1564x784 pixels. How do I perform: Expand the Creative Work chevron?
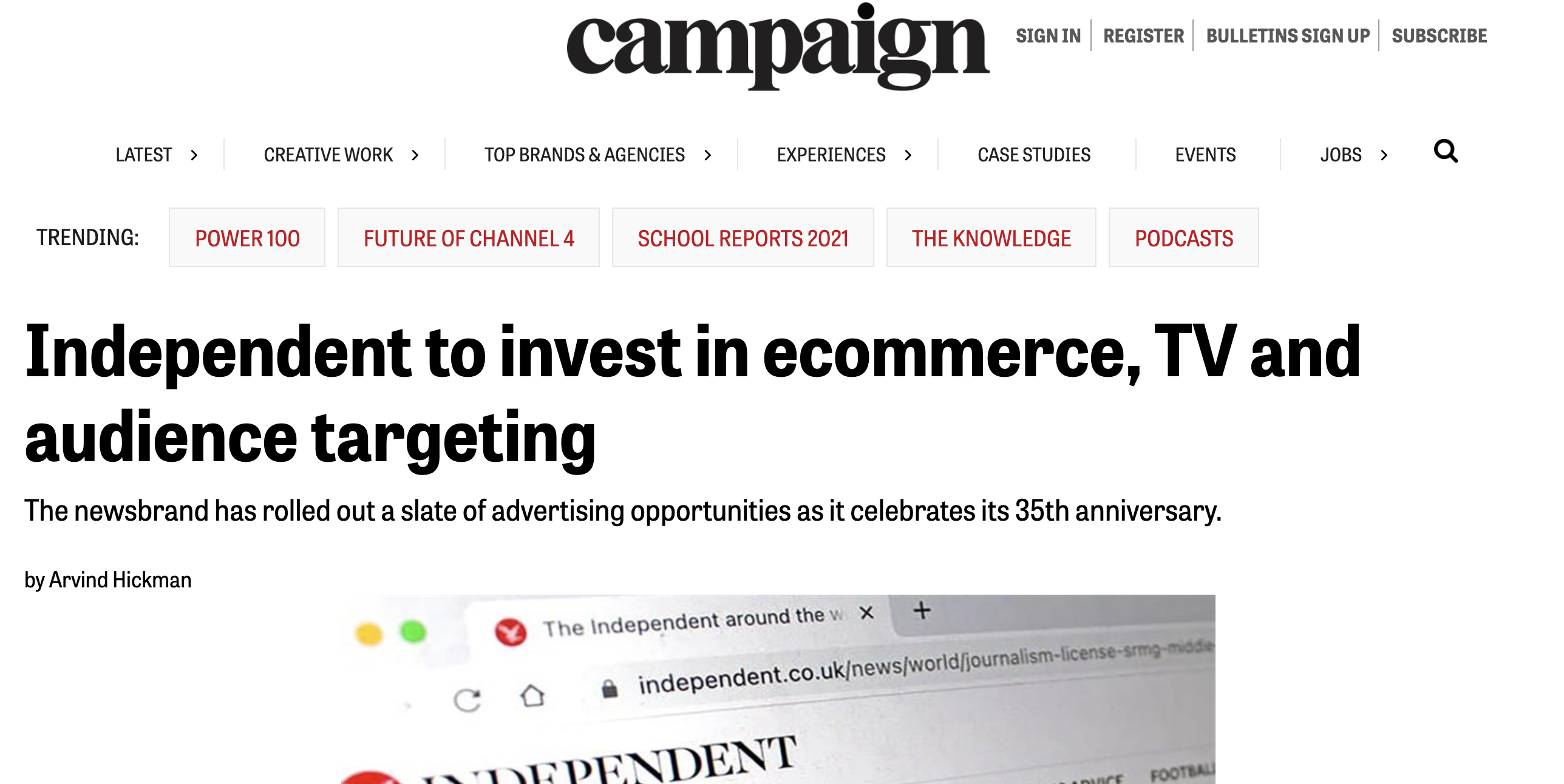(415, 155)
